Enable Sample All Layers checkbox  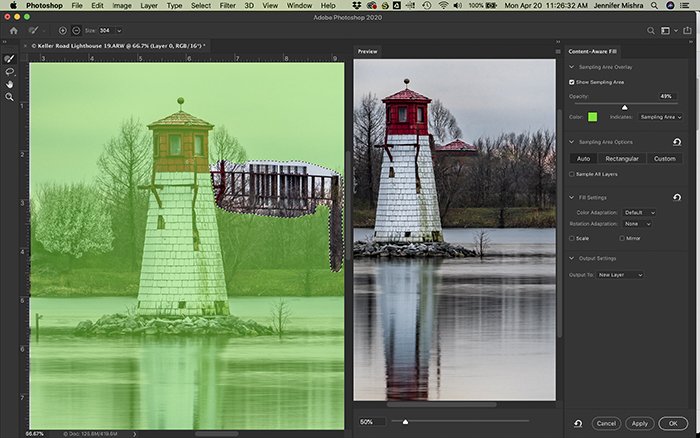click(571, 174)
